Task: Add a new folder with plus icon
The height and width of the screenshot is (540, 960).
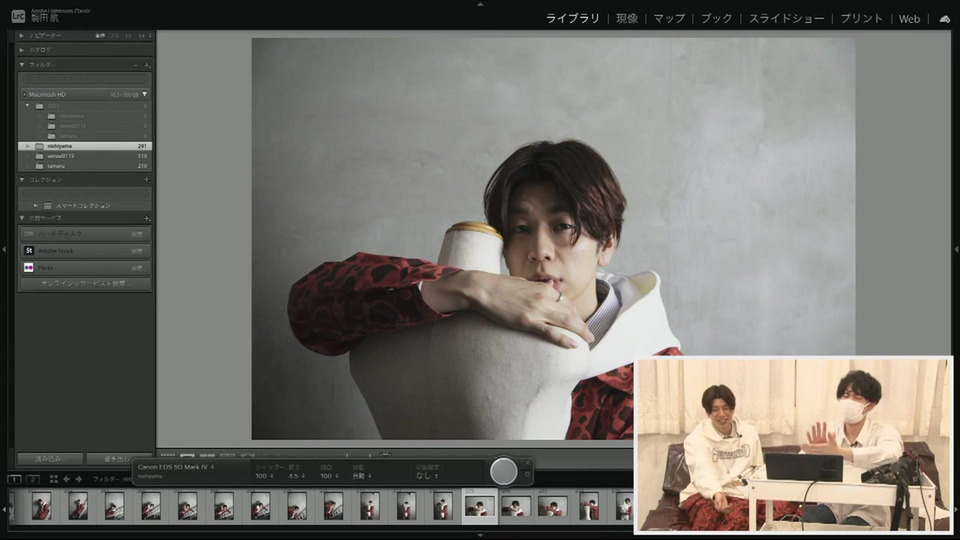Action: click(146, 65)
